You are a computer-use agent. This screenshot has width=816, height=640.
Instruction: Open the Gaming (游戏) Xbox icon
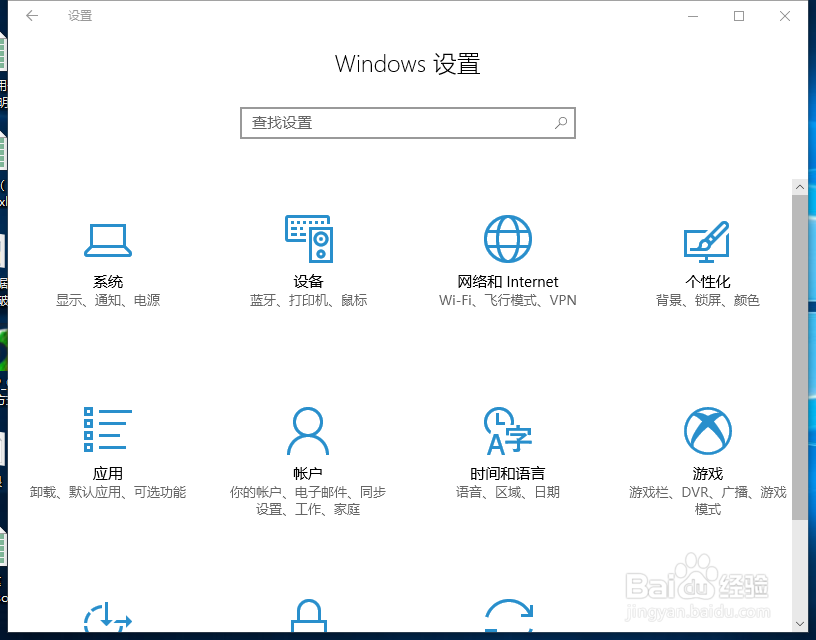coord(708,431)
